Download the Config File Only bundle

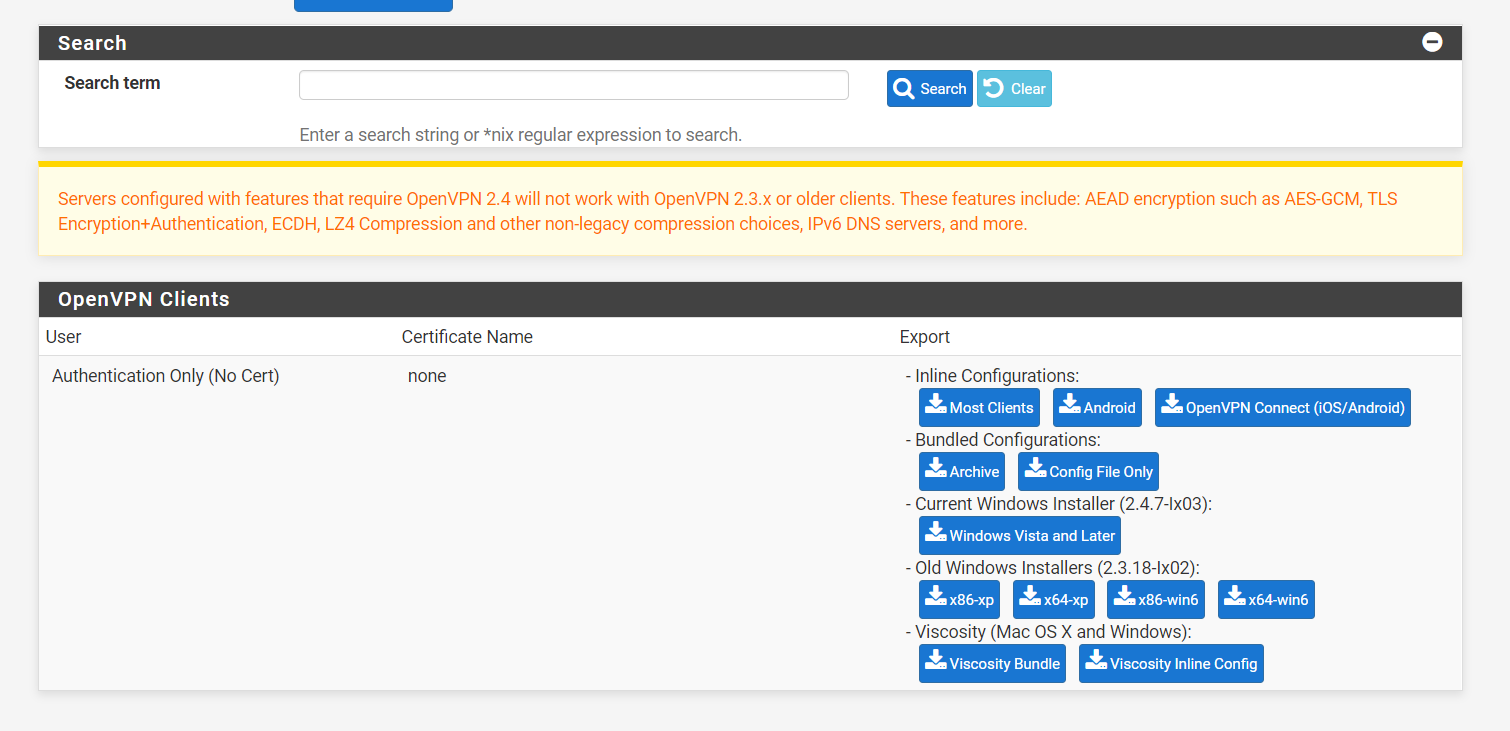coord(1088,471)
